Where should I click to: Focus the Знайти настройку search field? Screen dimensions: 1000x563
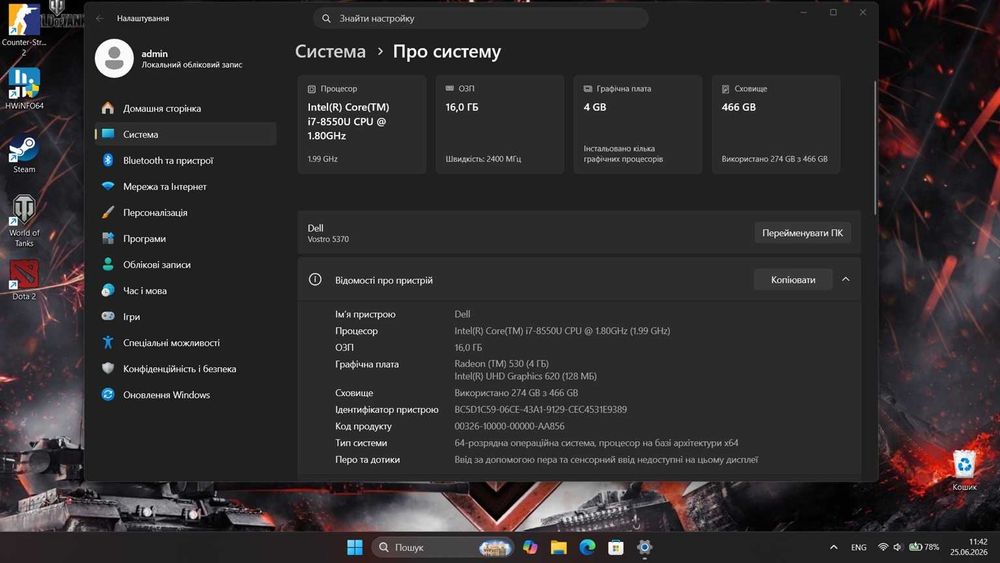(480, 18)
